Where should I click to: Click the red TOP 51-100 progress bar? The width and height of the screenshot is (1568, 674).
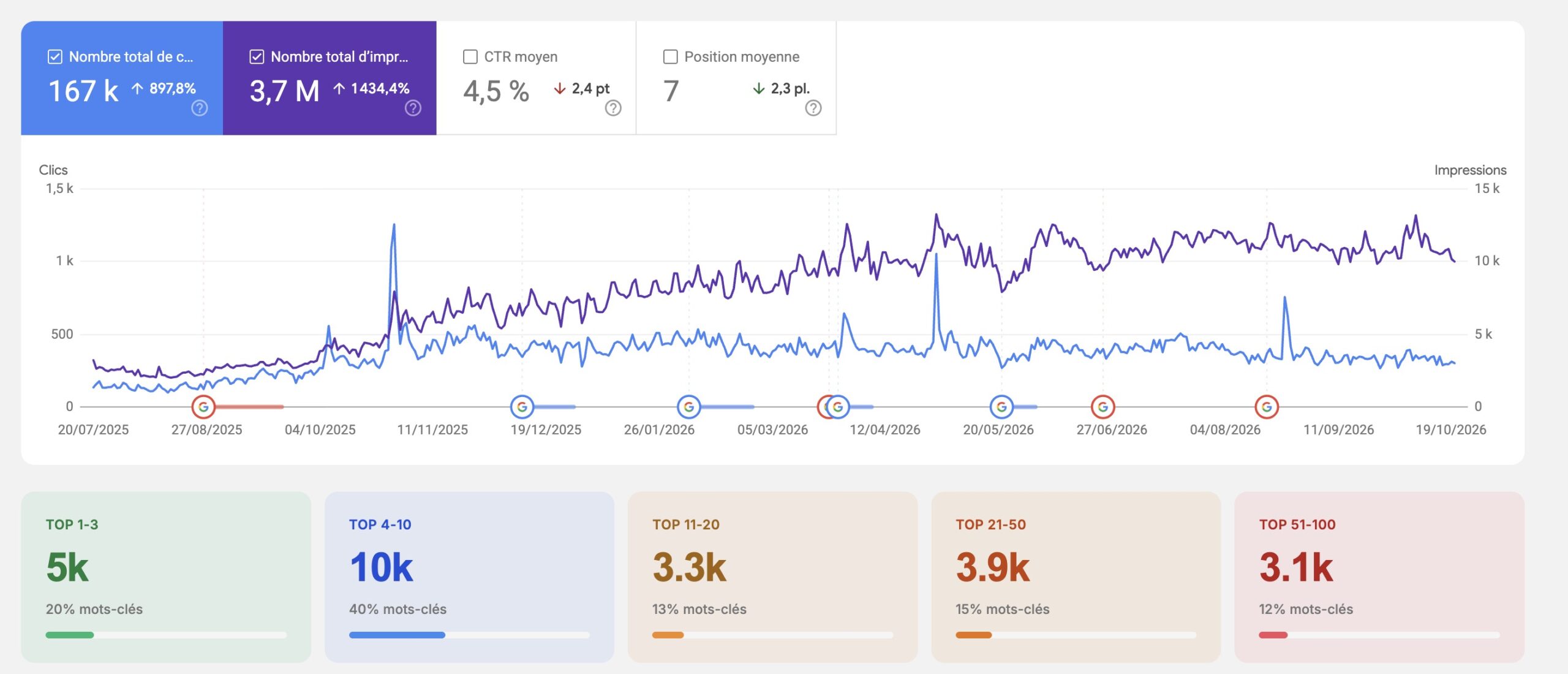tap(1379, 635)
